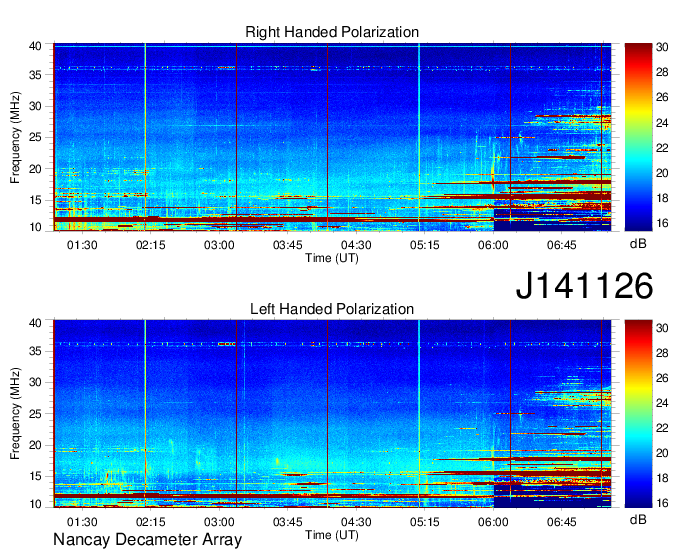Click 30 MHz tick on Right Handed frequency axis
The height and width of the screenshot is (552, 680).
(x=35, y=106)
